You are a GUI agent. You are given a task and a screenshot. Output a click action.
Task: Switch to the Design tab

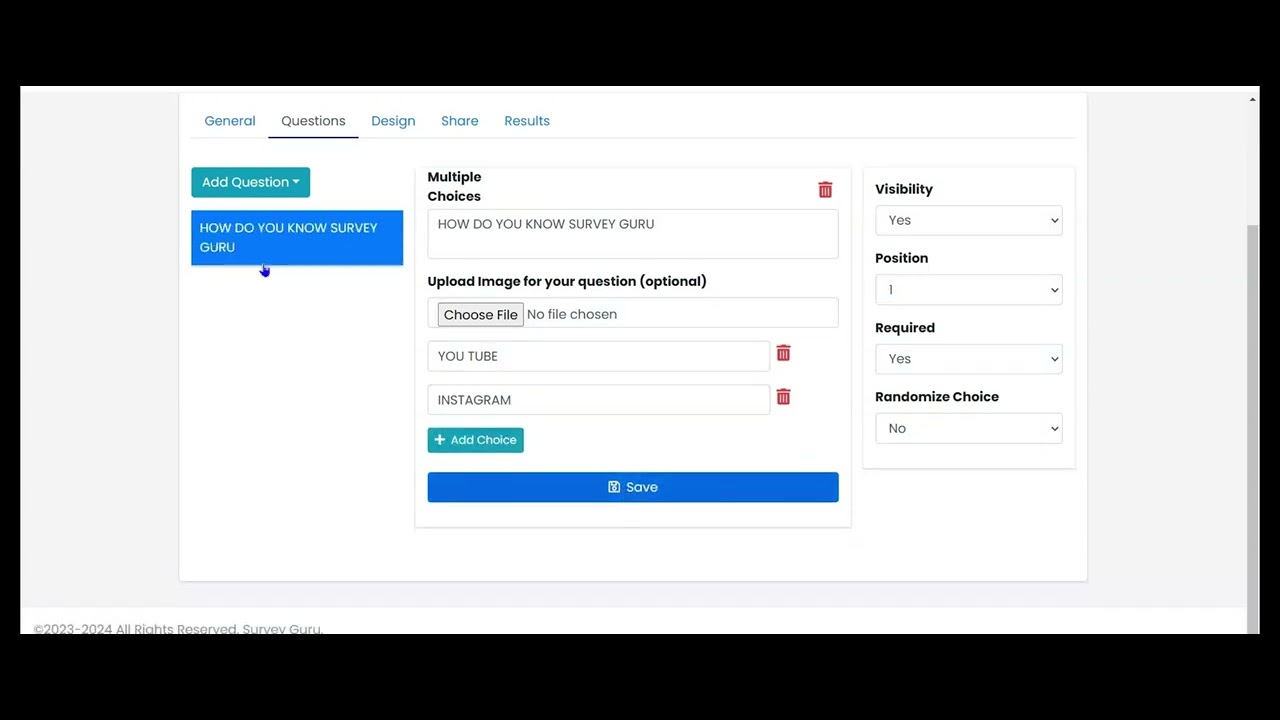pyautogui.click(x=393, y=121)
